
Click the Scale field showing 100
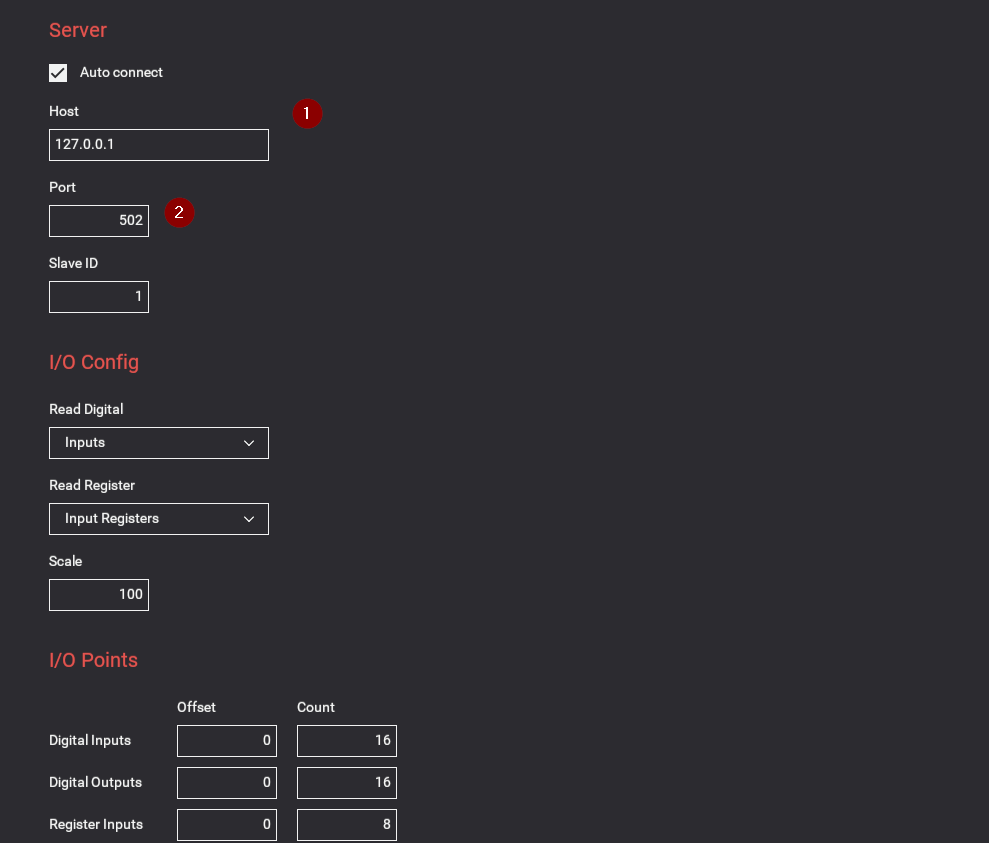tap(99, 595)
